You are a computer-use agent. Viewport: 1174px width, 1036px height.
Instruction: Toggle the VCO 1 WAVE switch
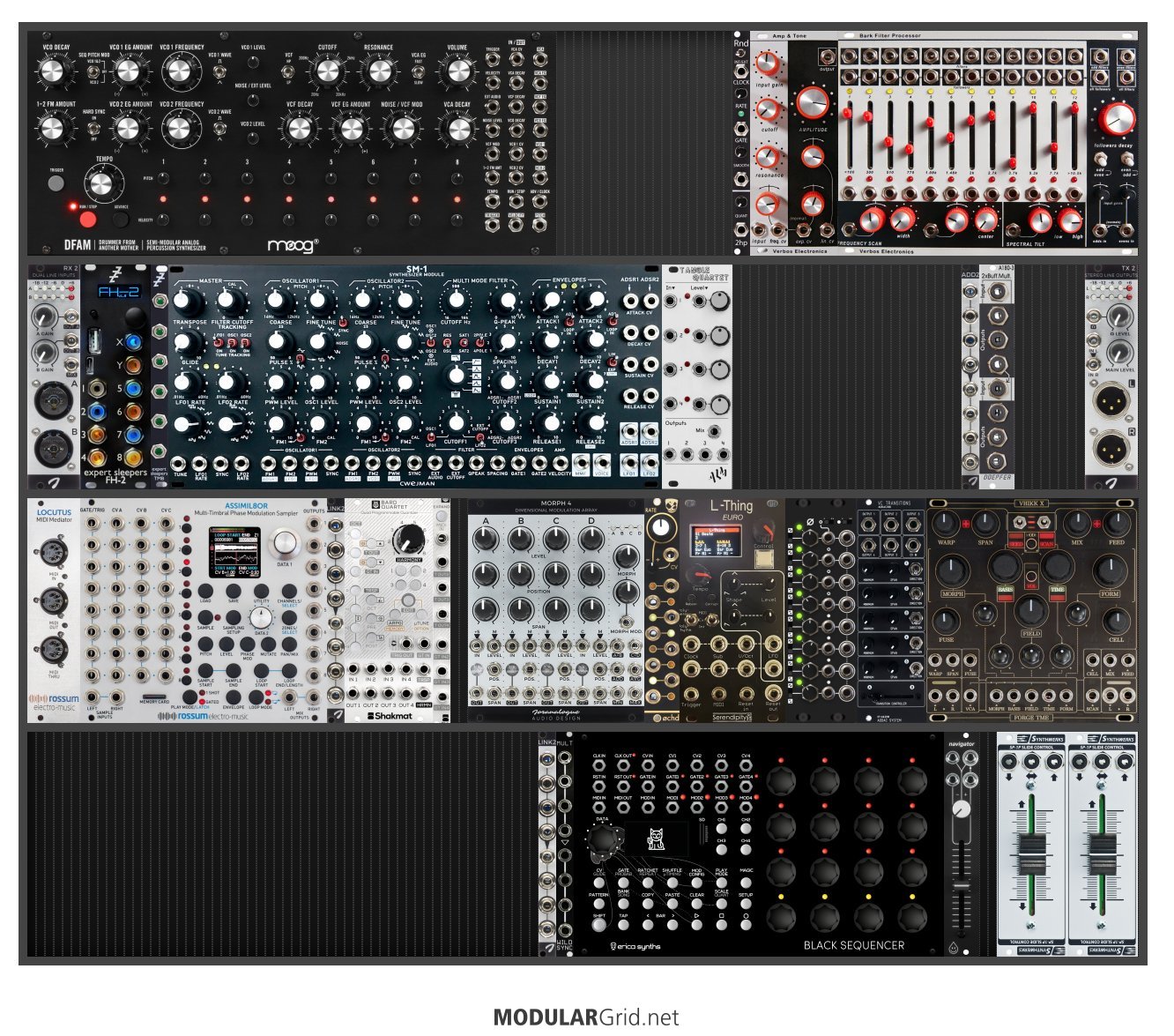coord(219,71)
